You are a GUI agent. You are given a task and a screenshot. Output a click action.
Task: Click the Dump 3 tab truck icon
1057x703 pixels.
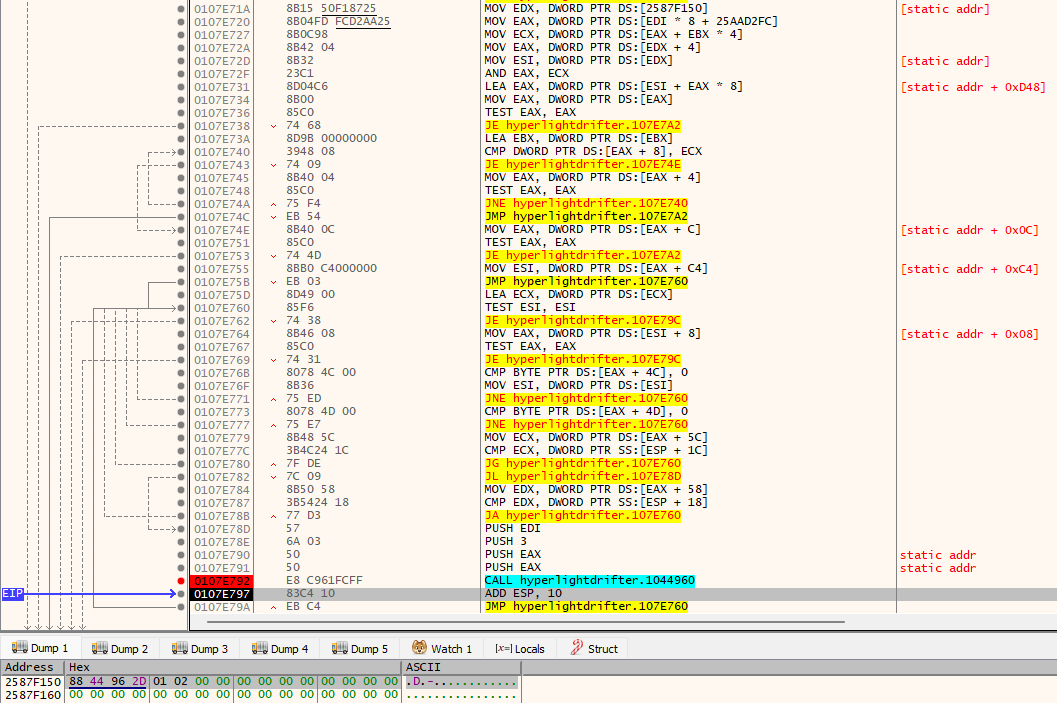pos(179,648)
